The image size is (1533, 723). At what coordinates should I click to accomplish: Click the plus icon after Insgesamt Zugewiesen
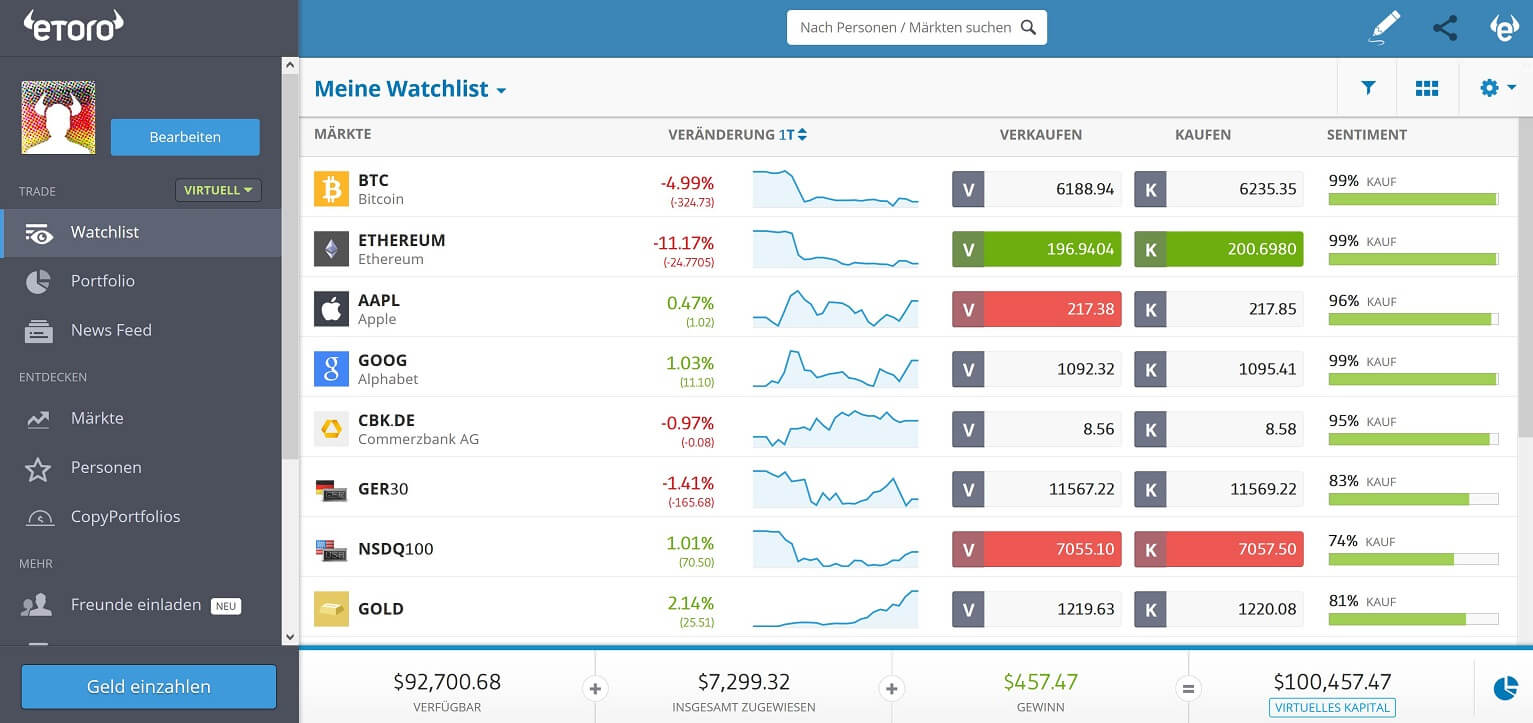point(892,688)
